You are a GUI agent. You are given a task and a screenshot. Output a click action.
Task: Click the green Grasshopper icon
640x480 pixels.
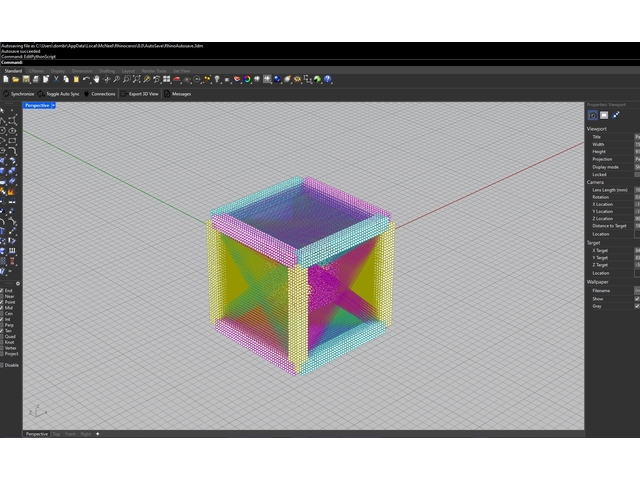(x=318, y=79)
